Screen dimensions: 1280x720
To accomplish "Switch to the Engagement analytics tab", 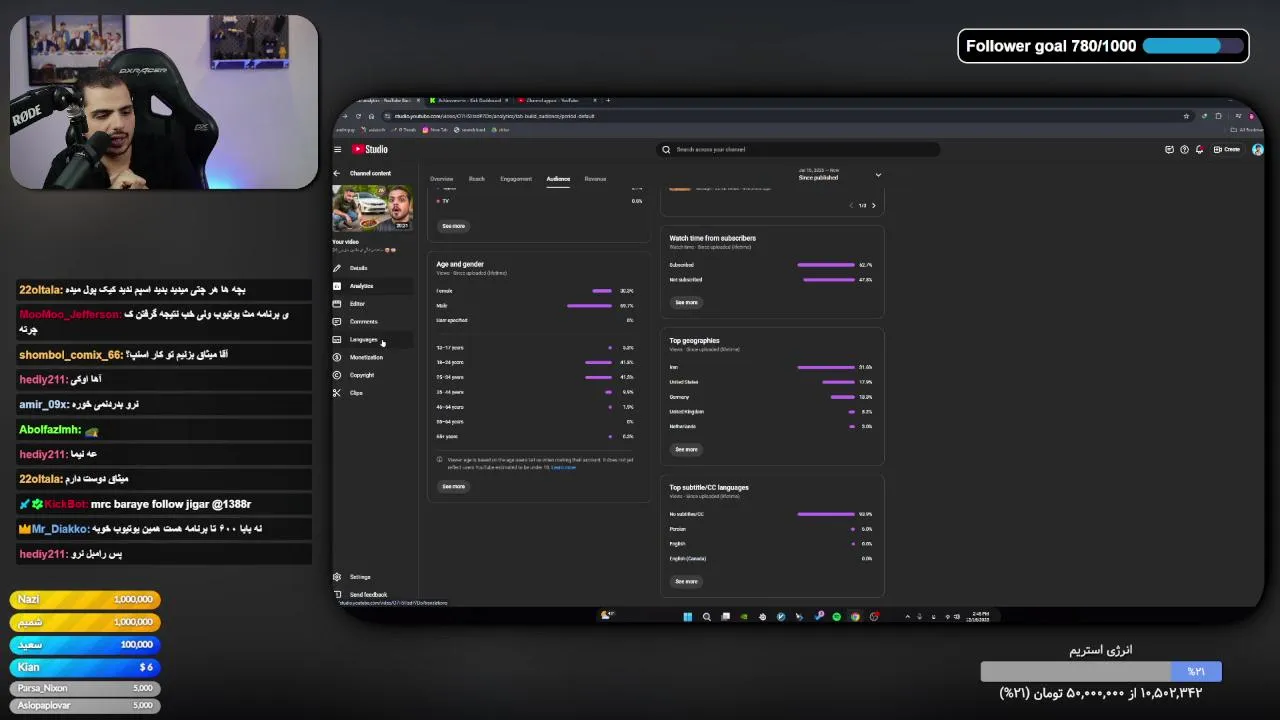I will (x=516, y=179).
